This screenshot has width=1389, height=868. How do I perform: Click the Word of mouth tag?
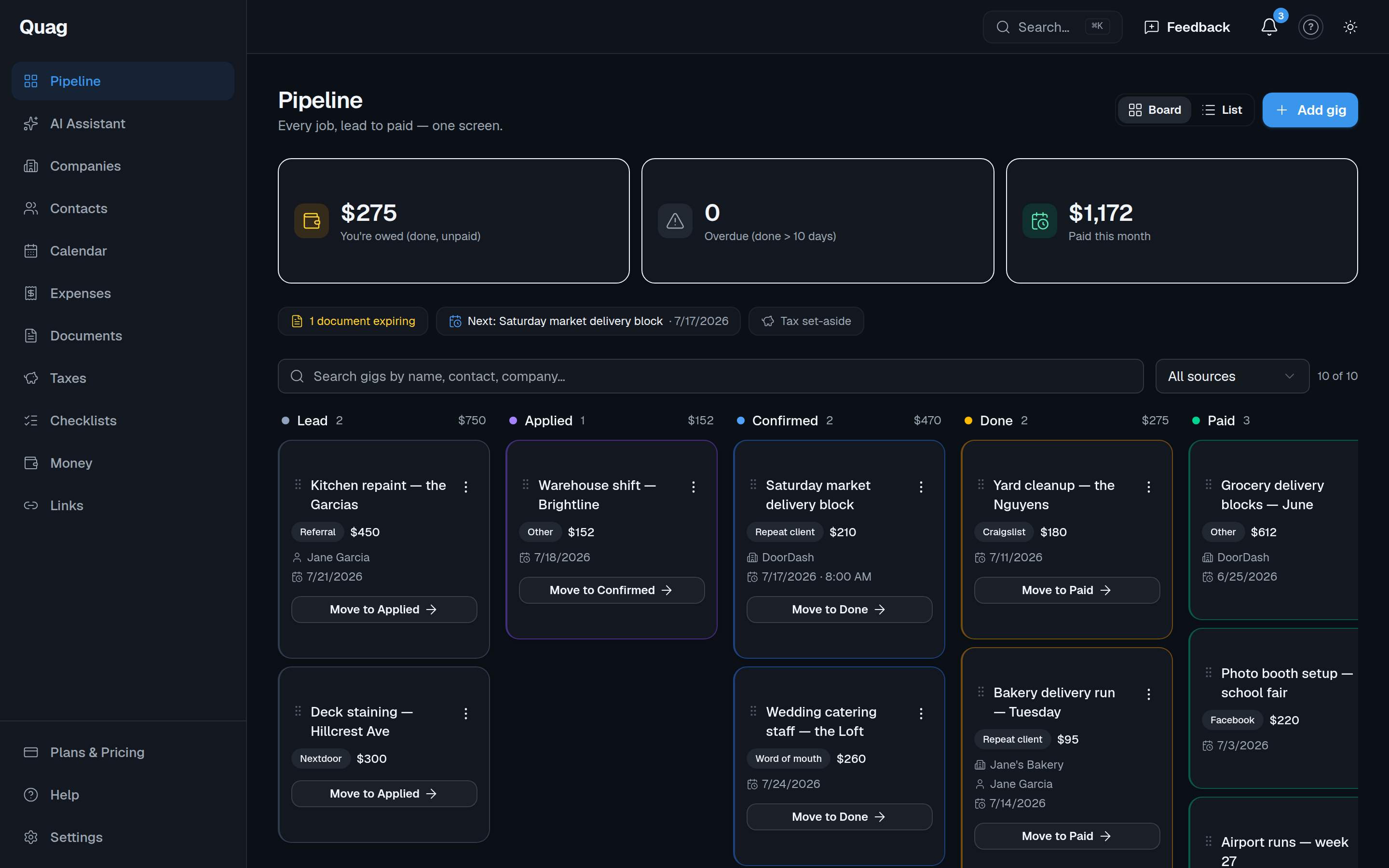[788, 759]
